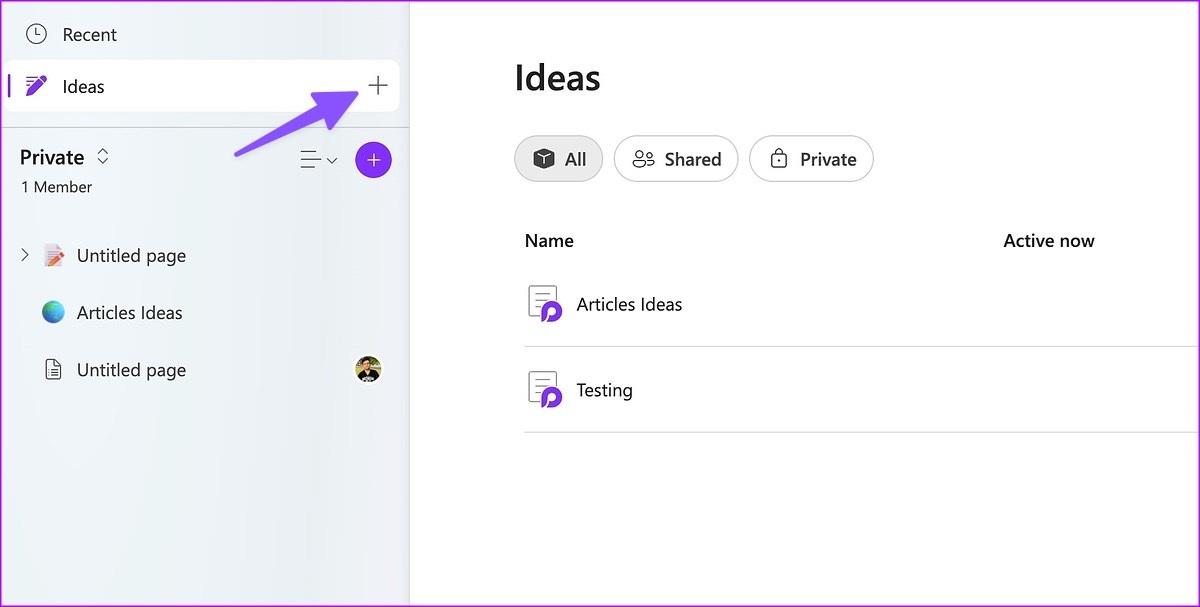
Task: Click the user avatar beside Untitled page
Action: [368, 370]
